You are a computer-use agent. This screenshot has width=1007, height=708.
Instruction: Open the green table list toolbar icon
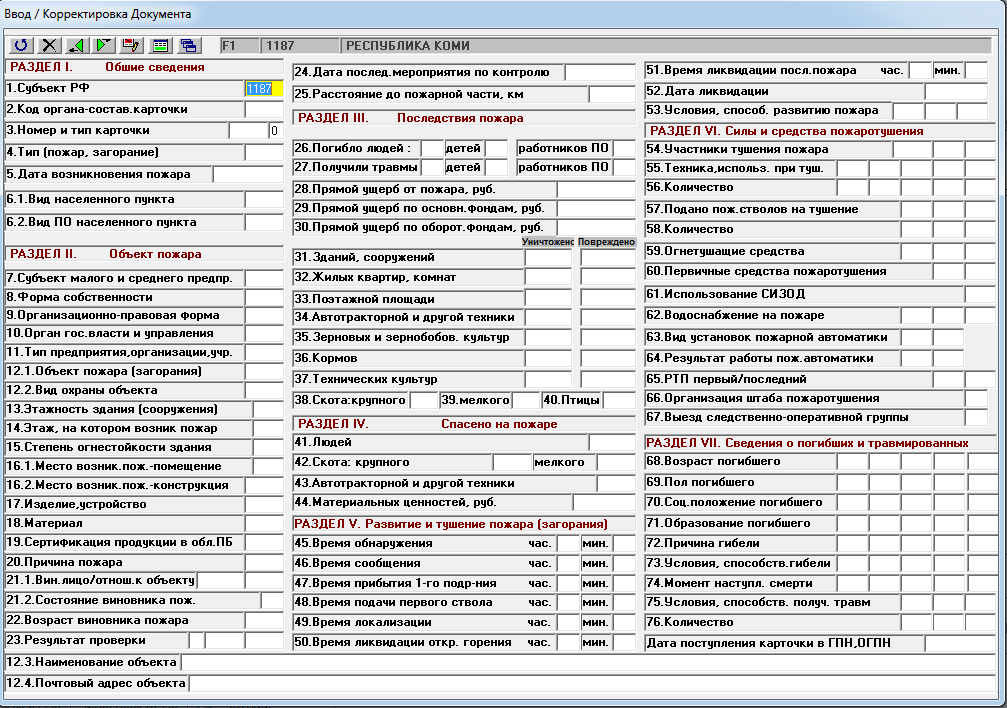(160, 45)
